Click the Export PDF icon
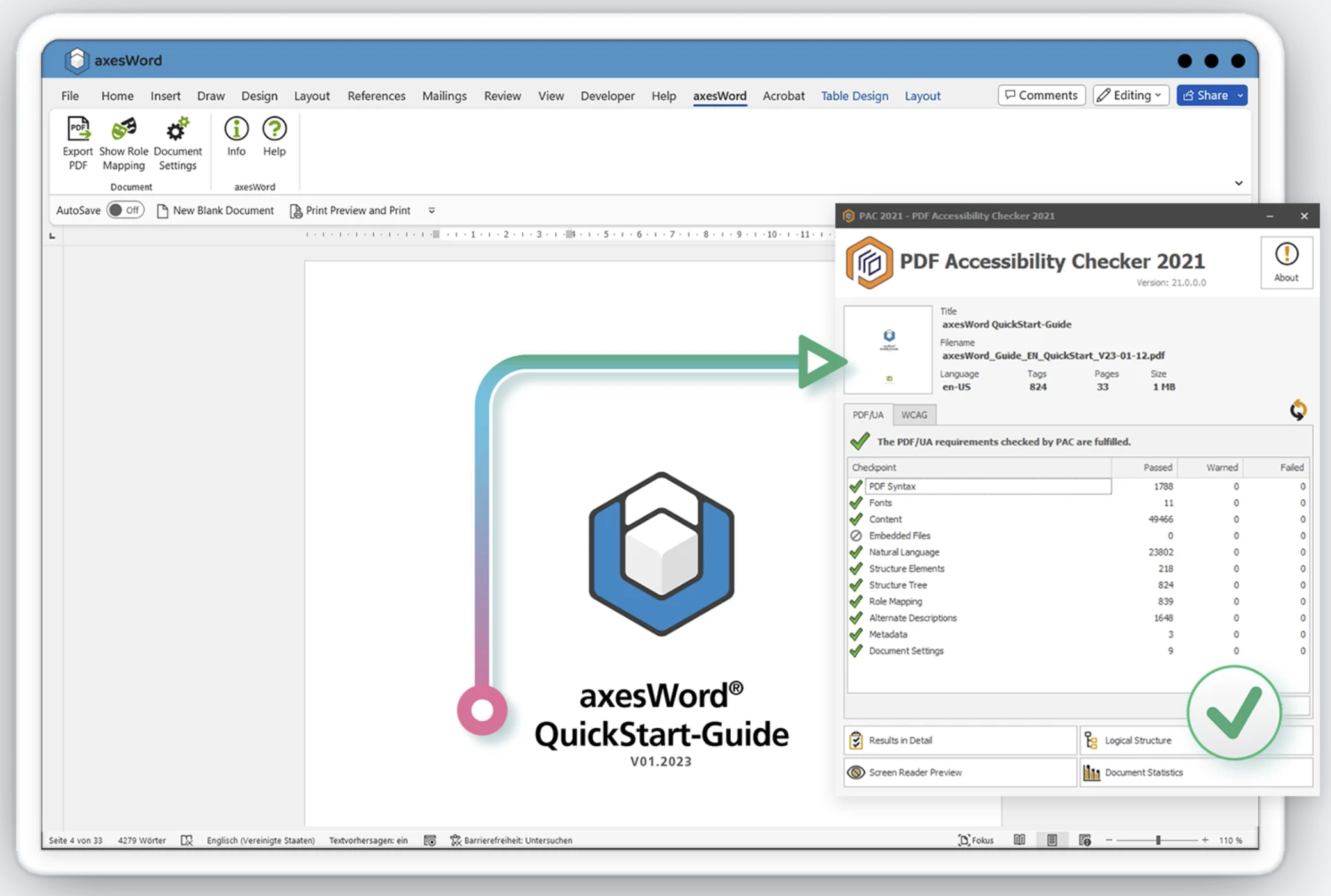 (78, 129)
